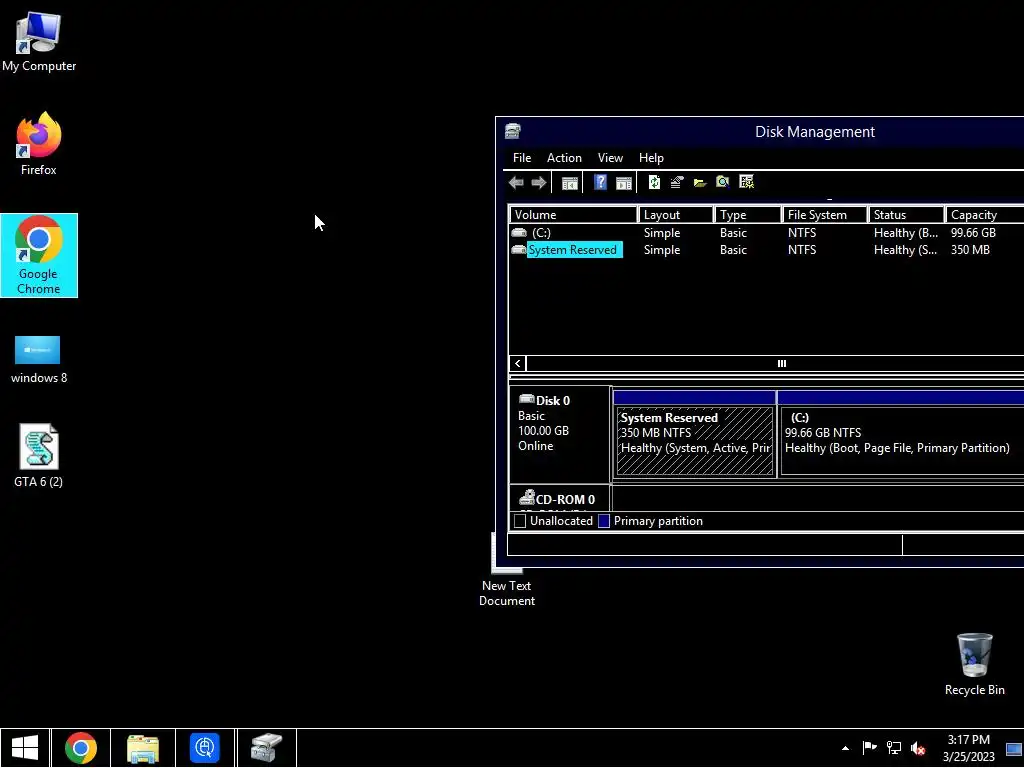The width and height of the screenshot is (1024, 768).
Task: Click the Open folder toolbar icon
Action: pos(699,183)
